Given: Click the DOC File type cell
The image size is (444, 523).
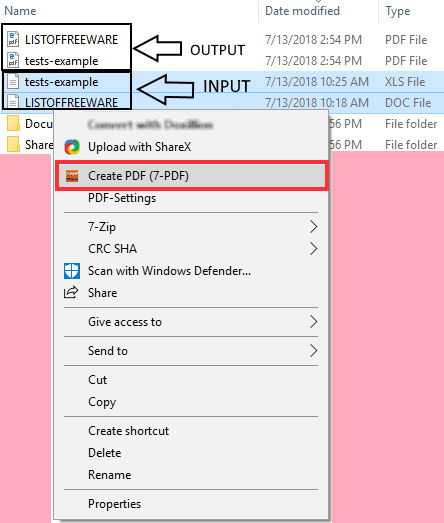Looking at the screenshot, I should [x=408, y=103].
